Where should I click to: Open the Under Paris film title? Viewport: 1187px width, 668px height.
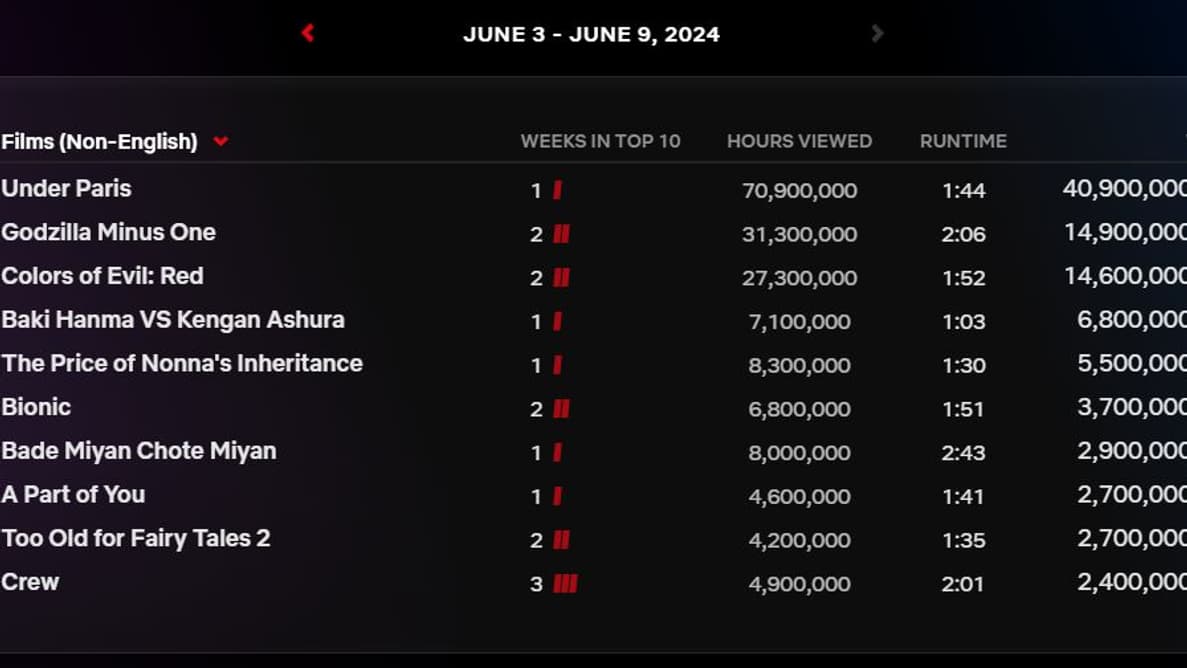[66, 189]
